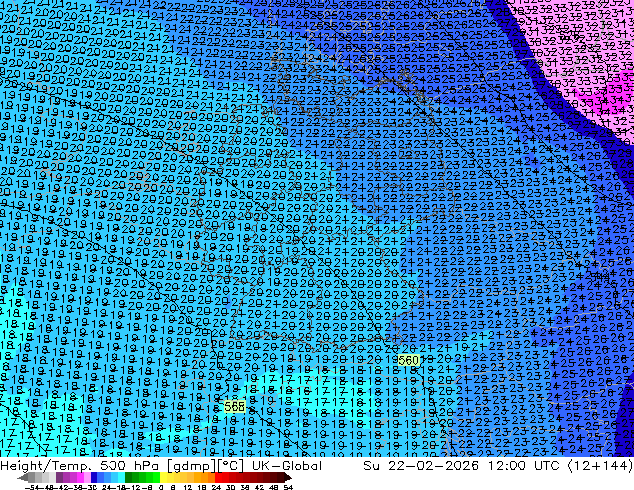Click the 'Height/Temp. 500 hPa' map title
Screen dimensions: 634x490
pyautogui.click(x=81, y=466)
